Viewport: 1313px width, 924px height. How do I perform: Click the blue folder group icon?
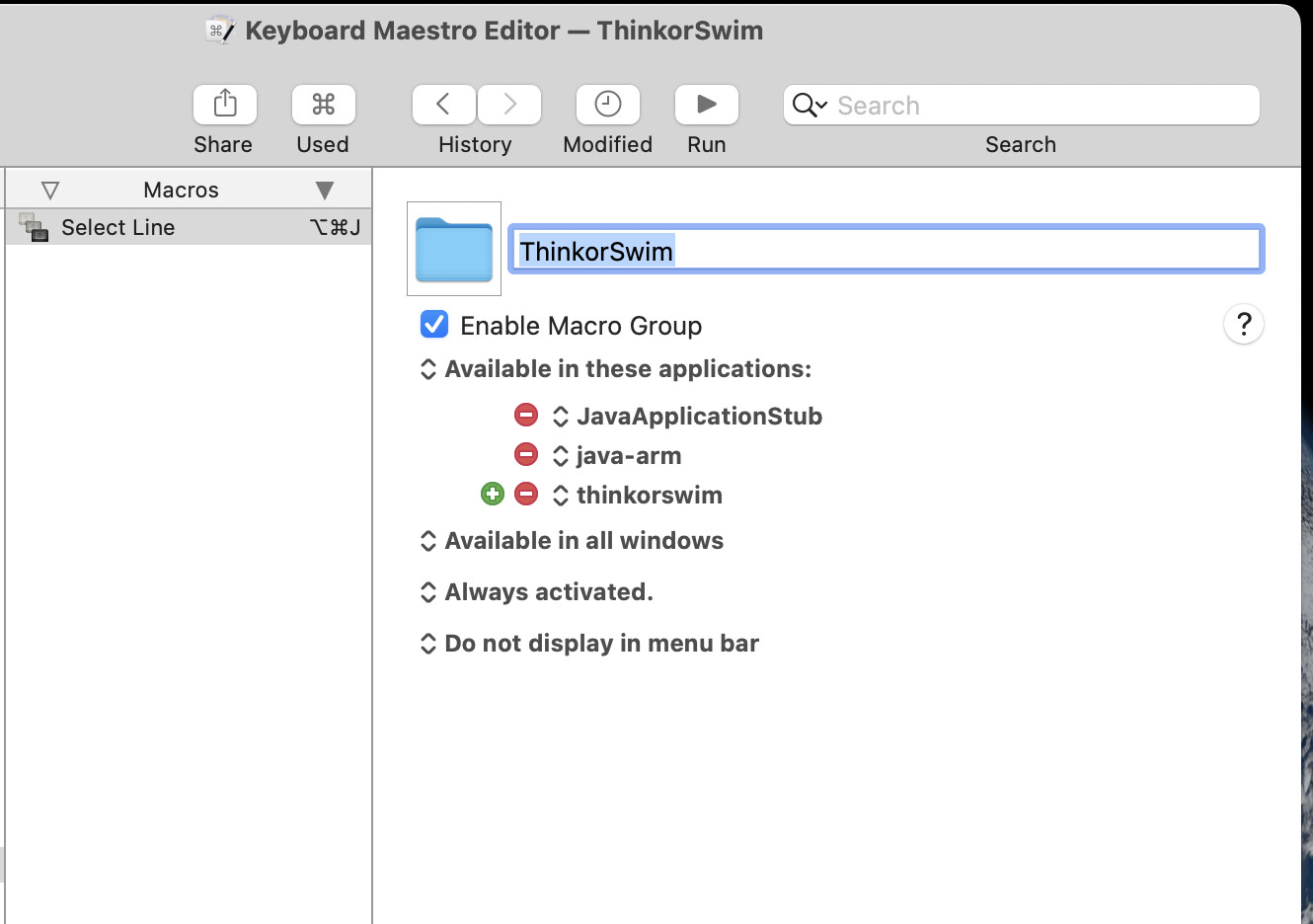pos(454,249)
